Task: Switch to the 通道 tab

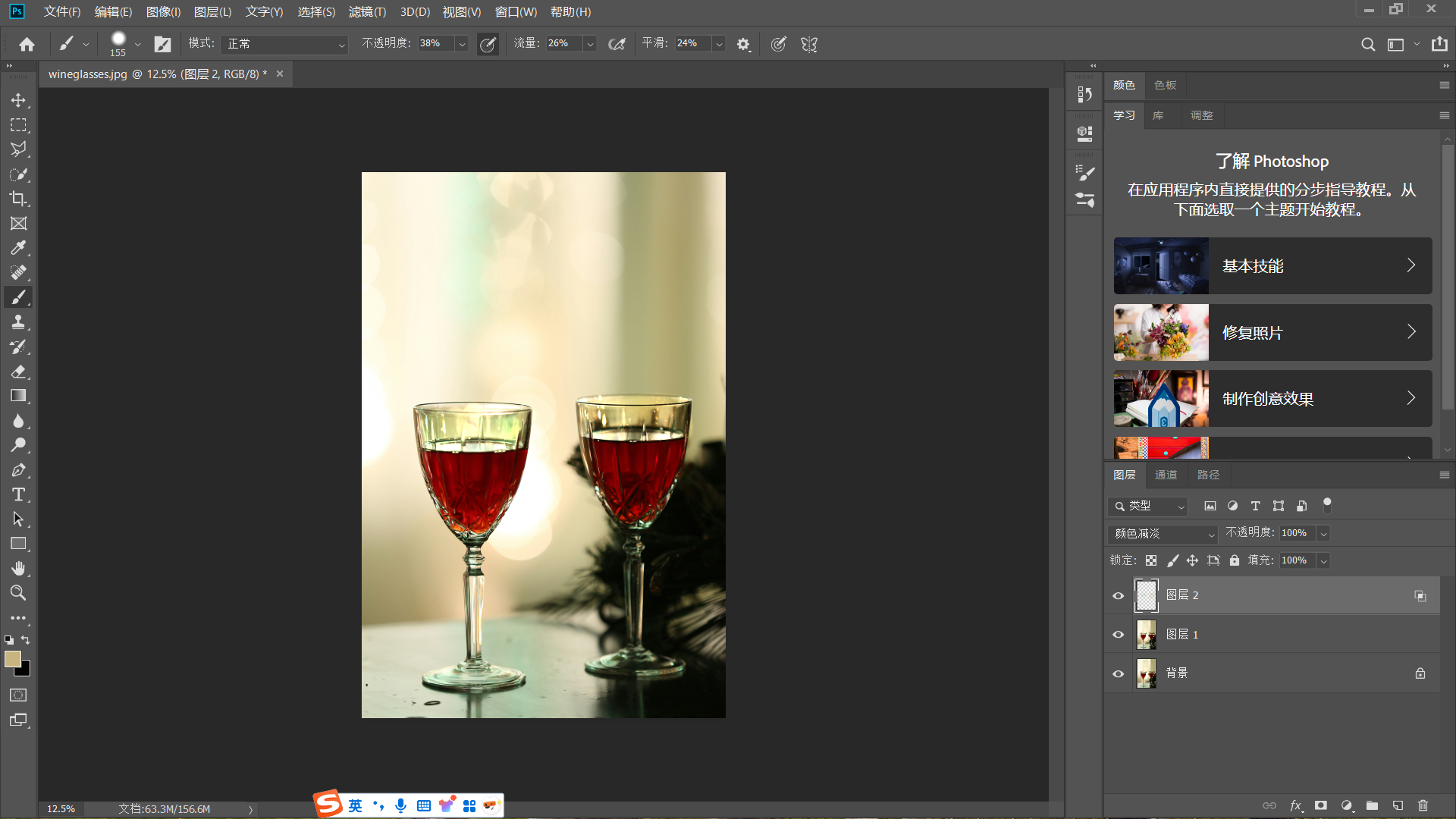Action: [x=1166, y=475]
